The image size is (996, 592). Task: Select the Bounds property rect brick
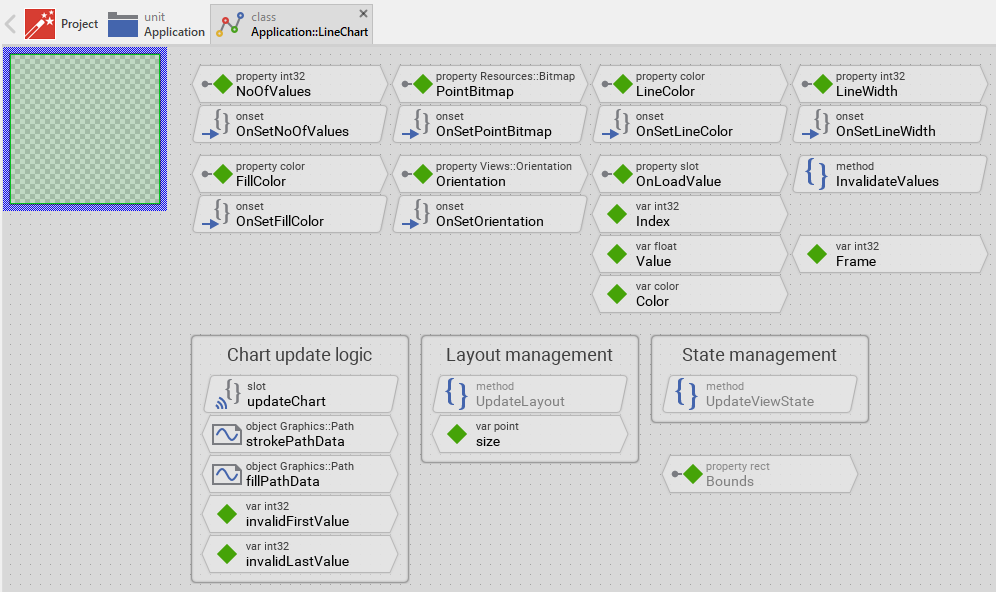[760, 474]
